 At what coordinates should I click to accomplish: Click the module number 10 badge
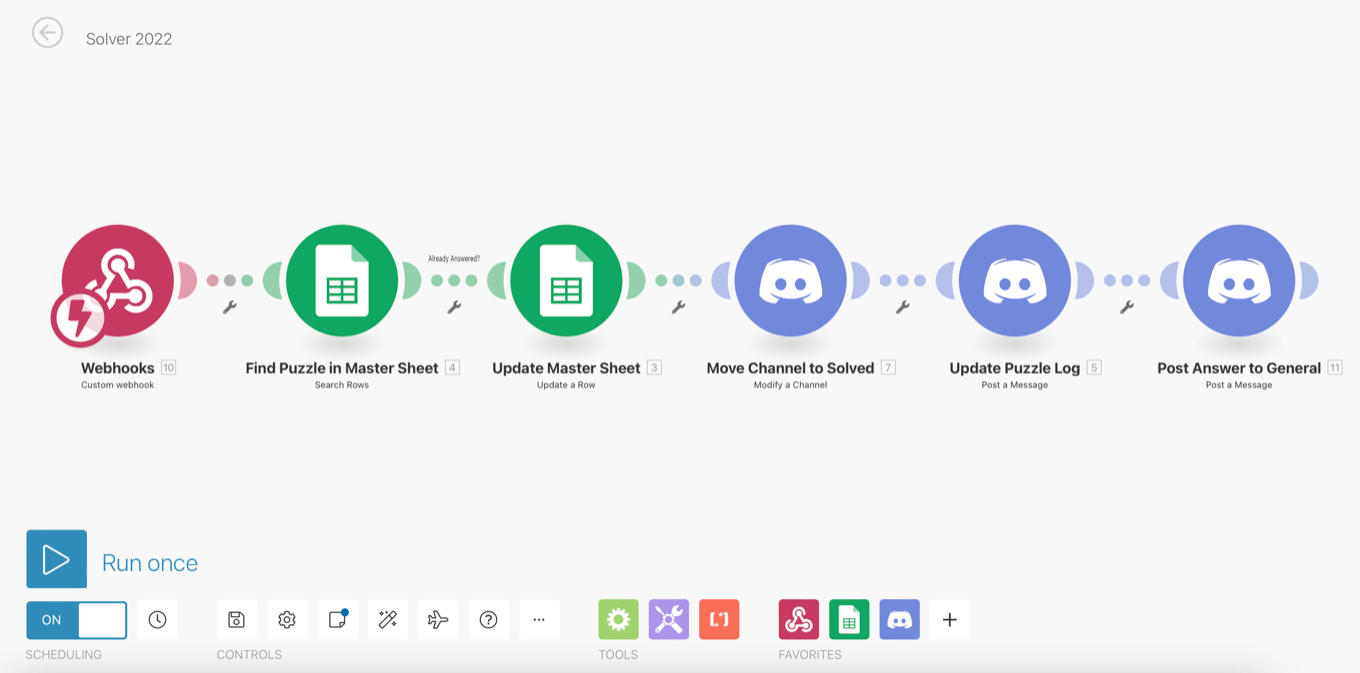168,368
